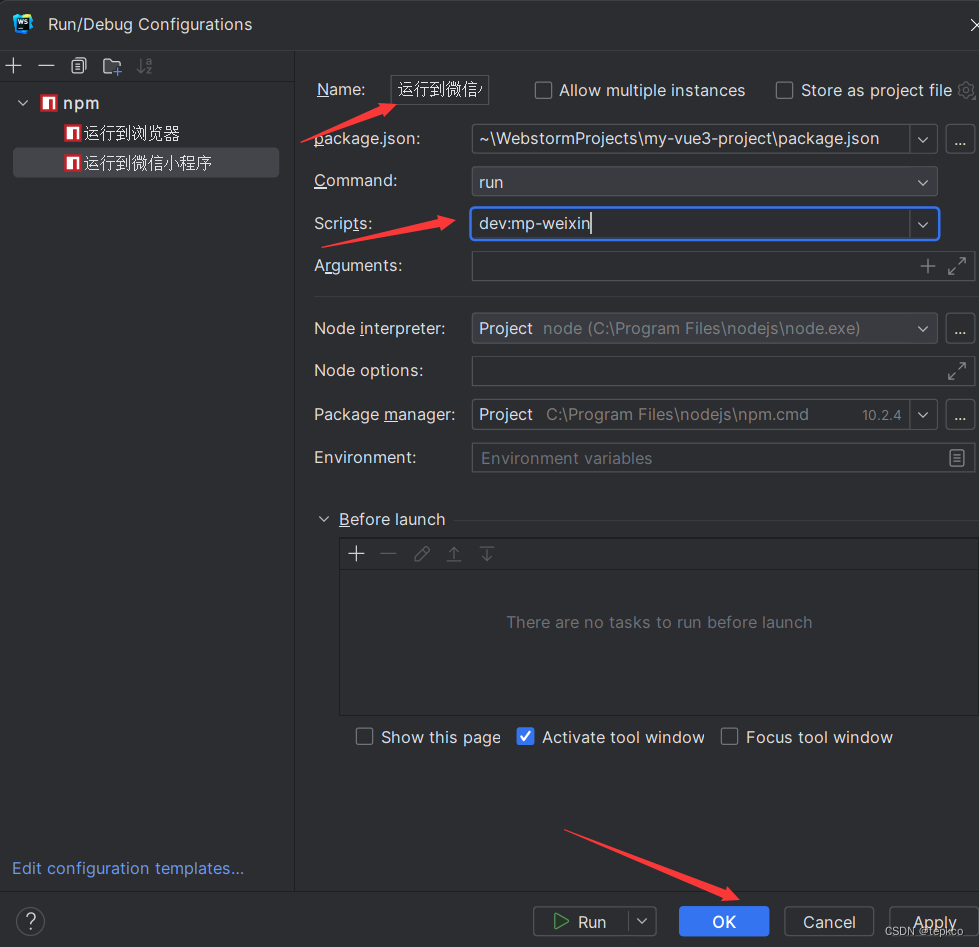Browse for Package manager
Image resolution: width=979 pixels, height=947 pixels.
[960, 415]
